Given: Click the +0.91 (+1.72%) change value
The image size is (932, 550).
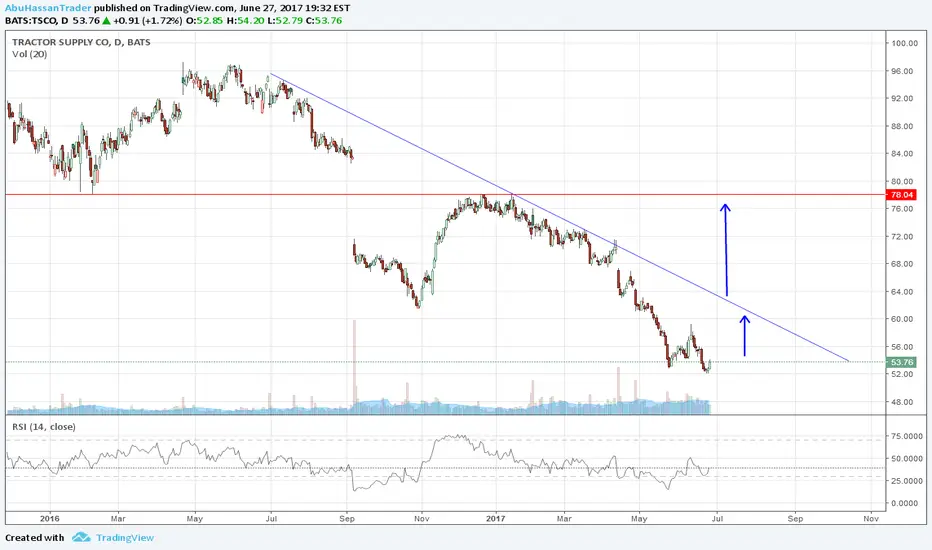Looking at the screenshot, I should (147, 20).
